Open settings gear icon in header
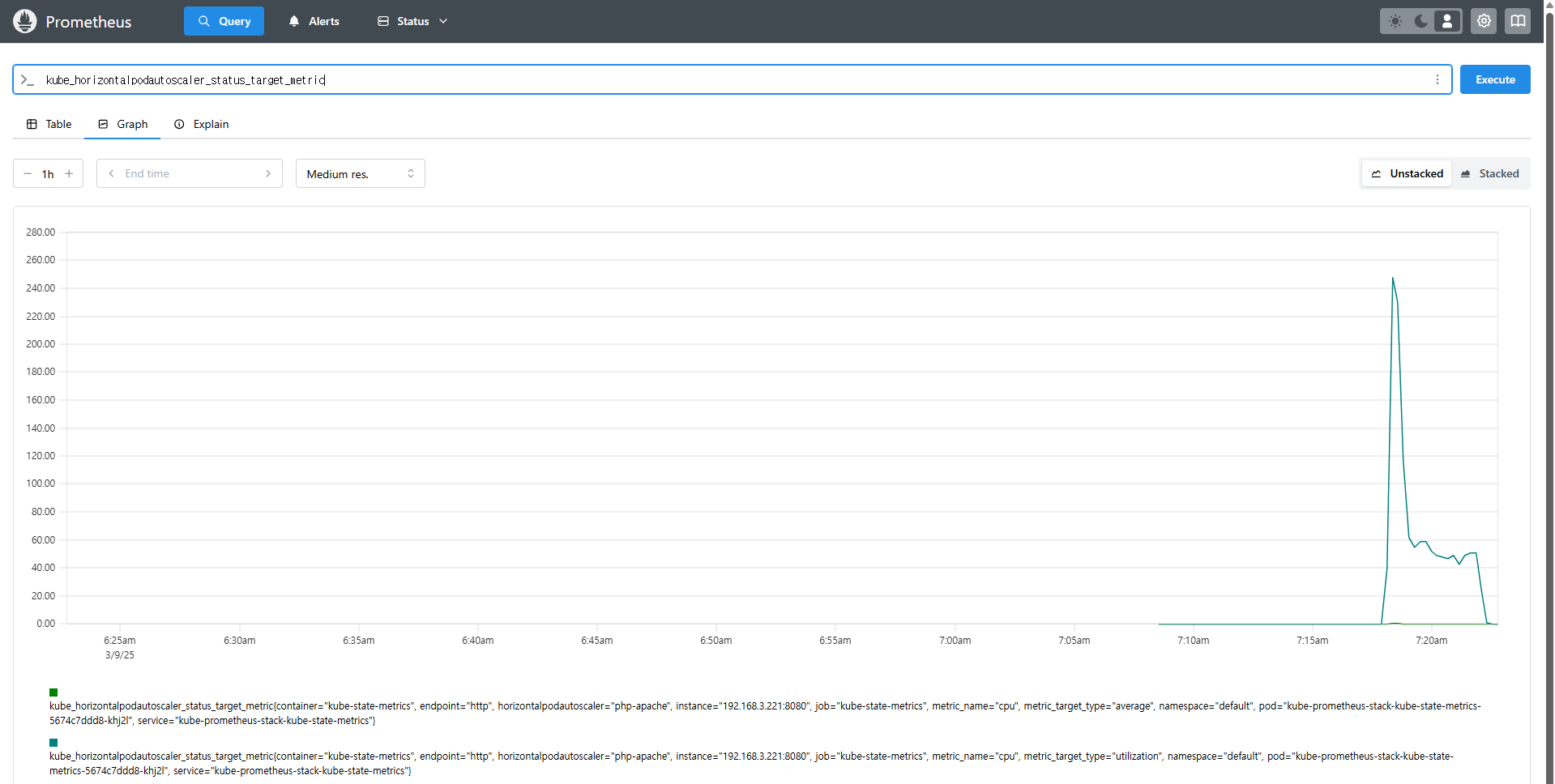 pos(1484,21)
